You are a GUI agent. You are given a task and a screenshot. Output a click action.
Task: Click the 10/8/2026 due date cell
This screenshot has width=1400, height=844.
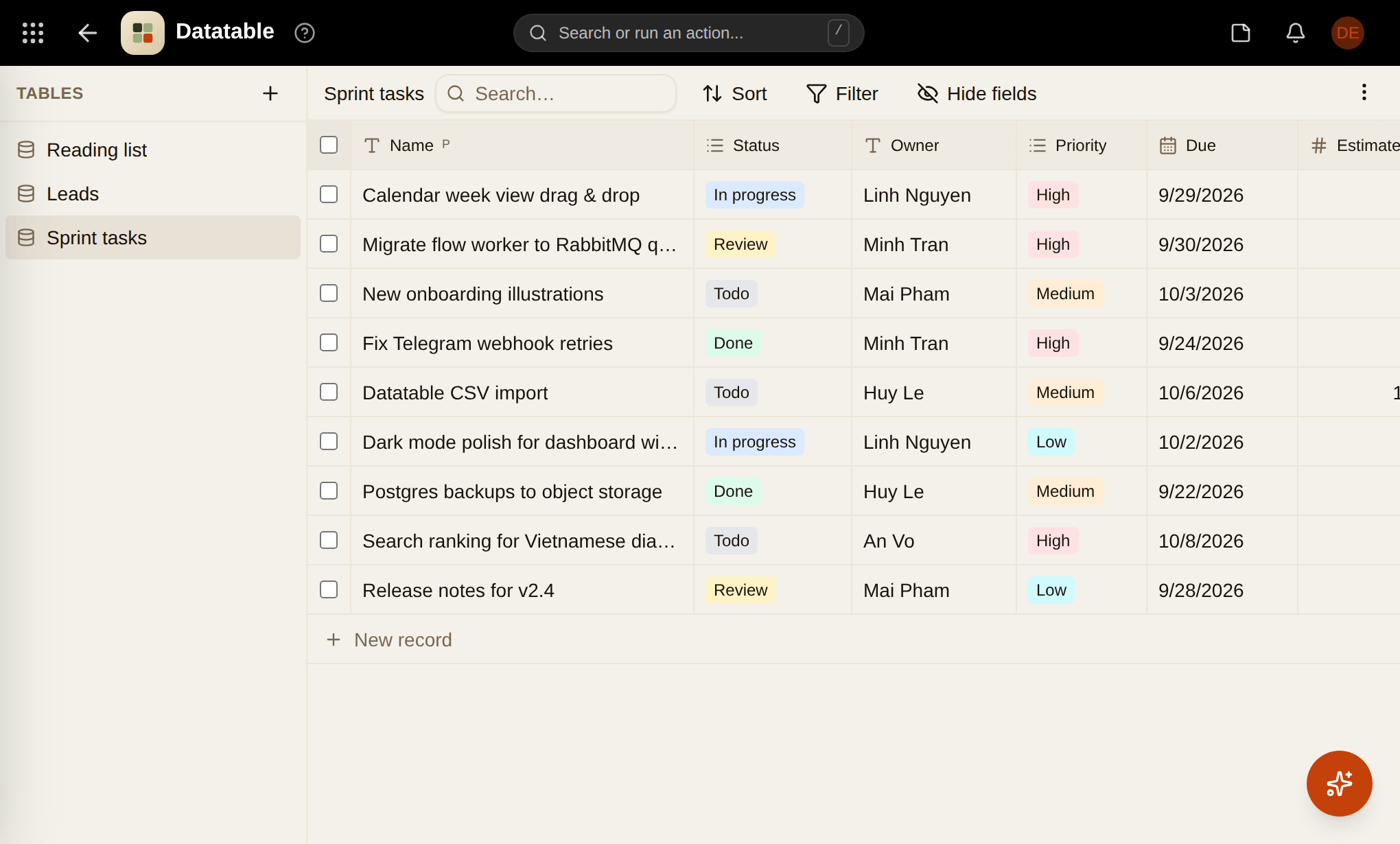[x=1222, y=541]
